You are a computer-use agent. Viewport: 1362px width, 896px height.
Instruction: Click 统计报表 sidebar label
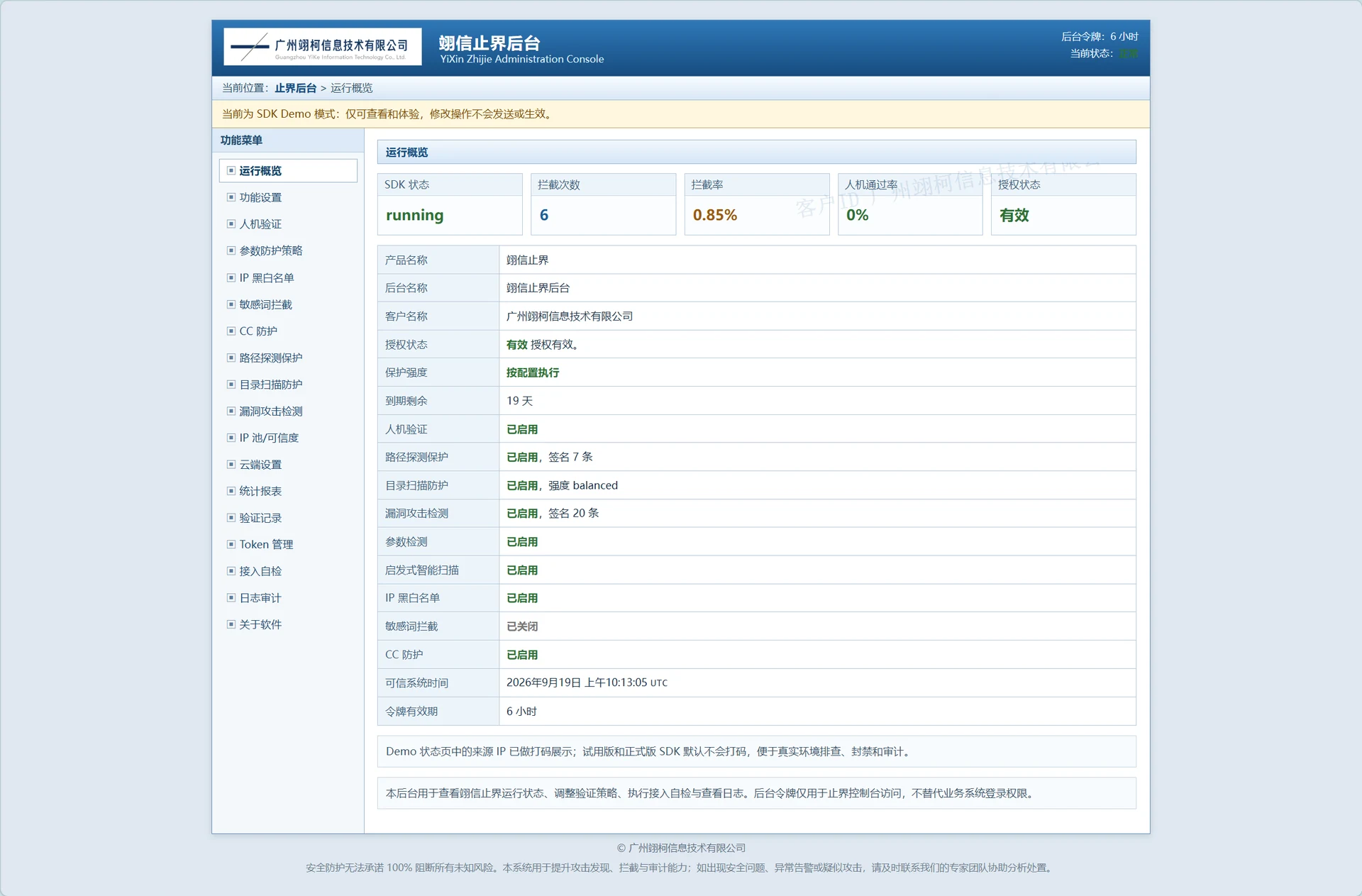click(x=260, y=491)
